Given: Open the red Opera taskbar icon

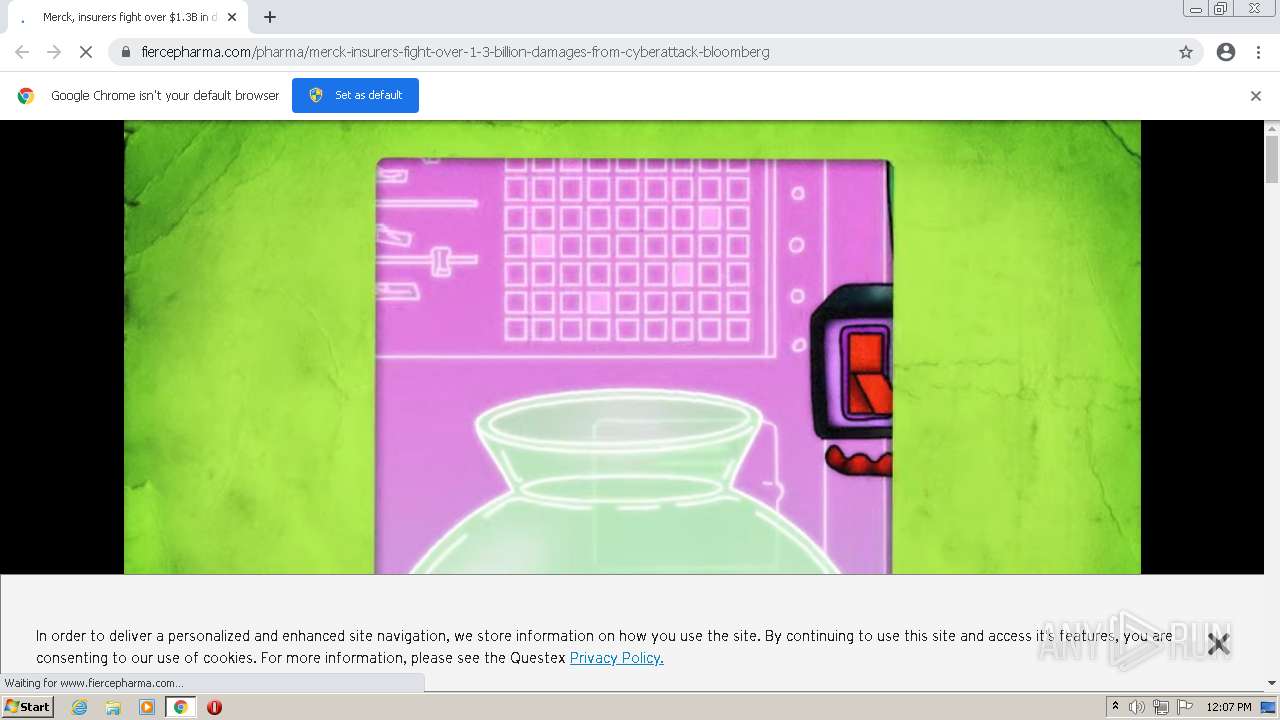Looking at the screenshot, I should click(214, 707).
